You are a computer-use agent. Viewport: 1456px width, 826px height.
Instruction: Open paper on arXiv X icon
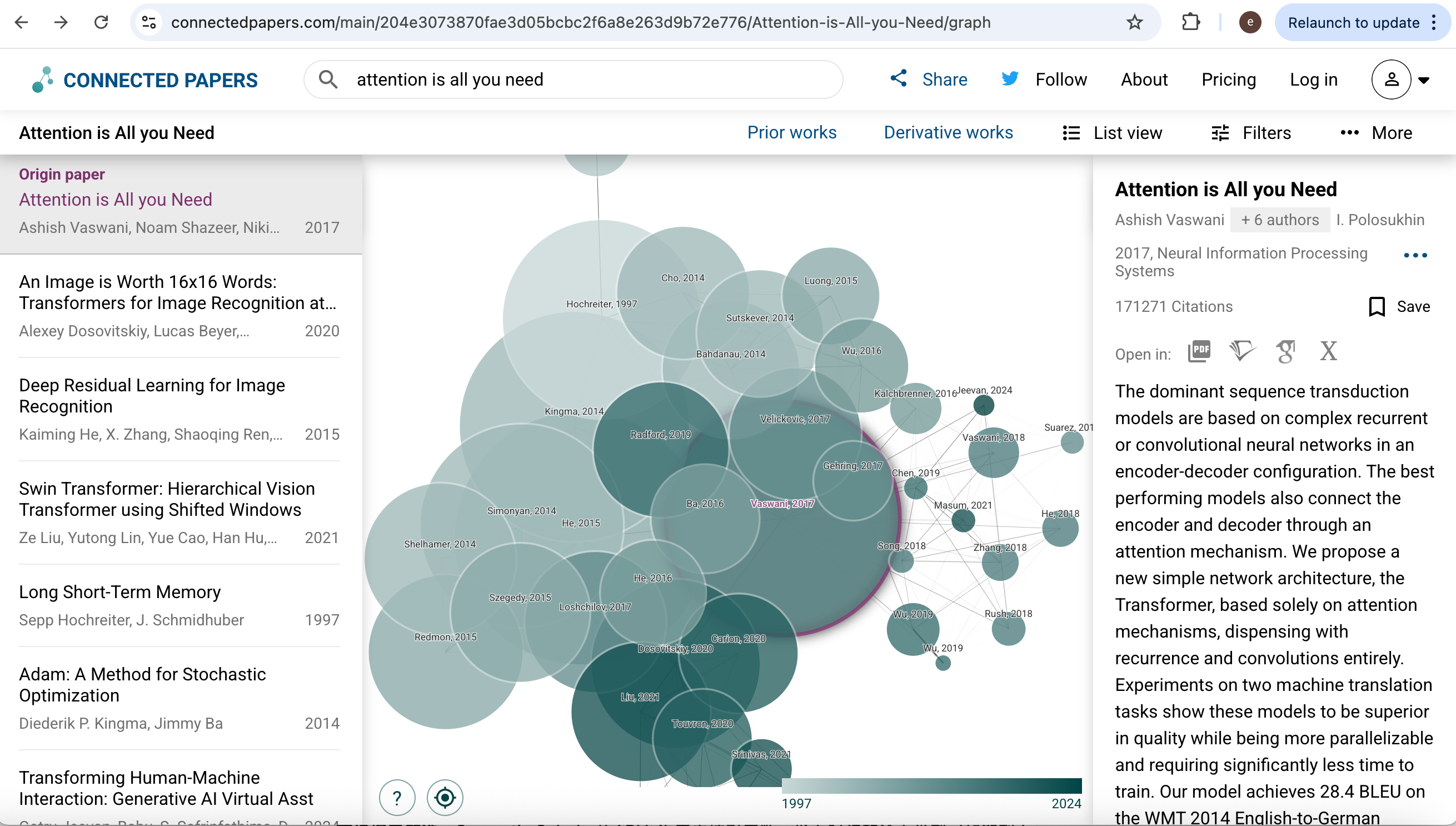tap(1328, 351)
